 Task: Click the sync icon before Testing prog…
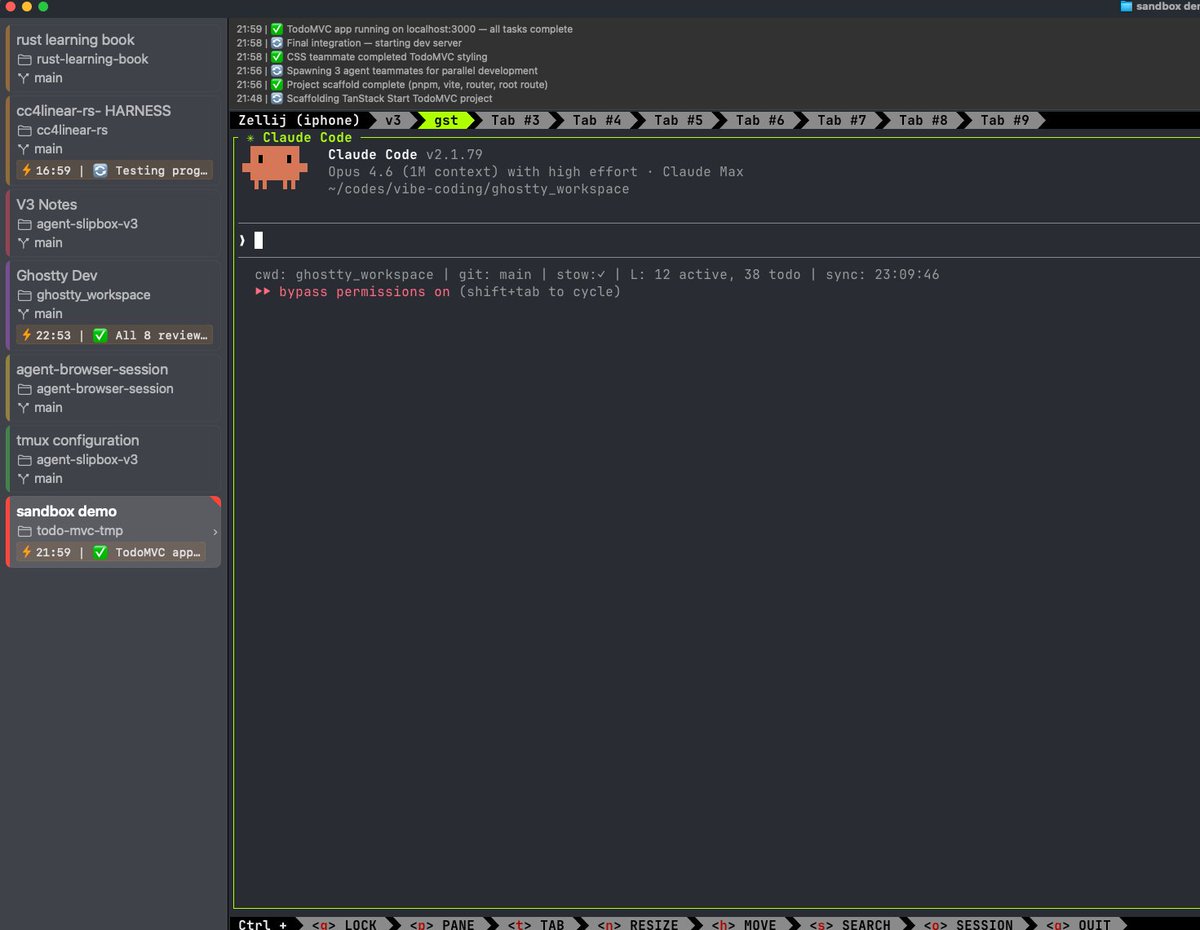point(100,171)
